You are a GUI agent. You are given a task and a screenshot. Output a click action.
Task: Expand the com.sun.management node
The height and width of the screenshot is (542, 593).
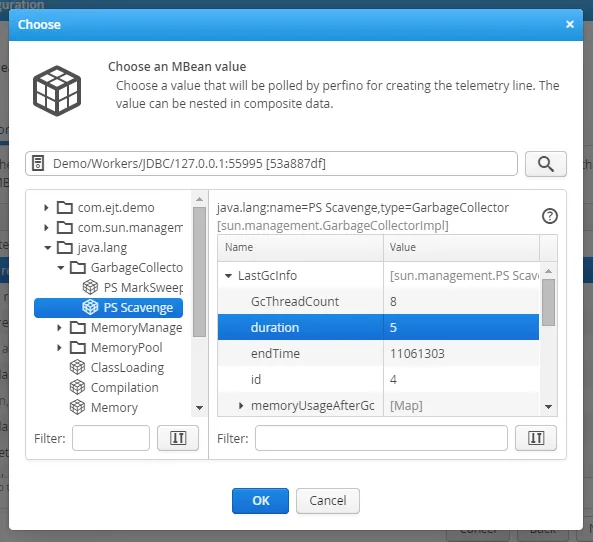click(x=46, y=228)
